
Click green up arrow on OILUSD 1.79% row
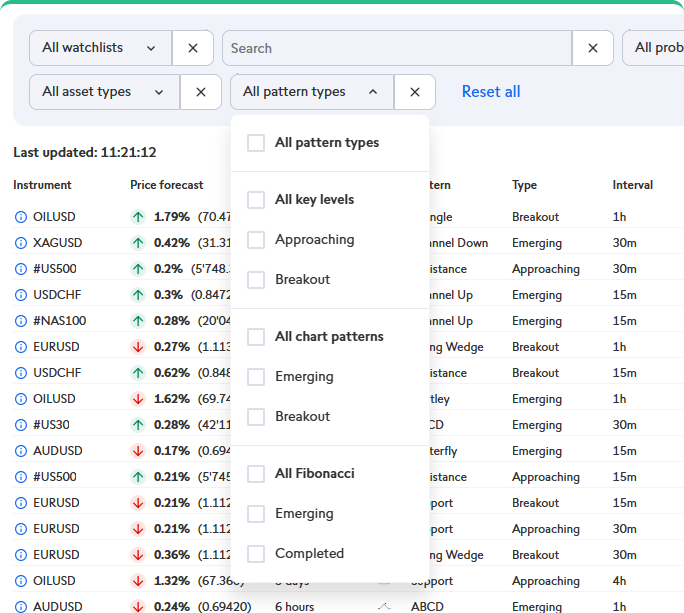pyautogui.click(x=138, y=217)
